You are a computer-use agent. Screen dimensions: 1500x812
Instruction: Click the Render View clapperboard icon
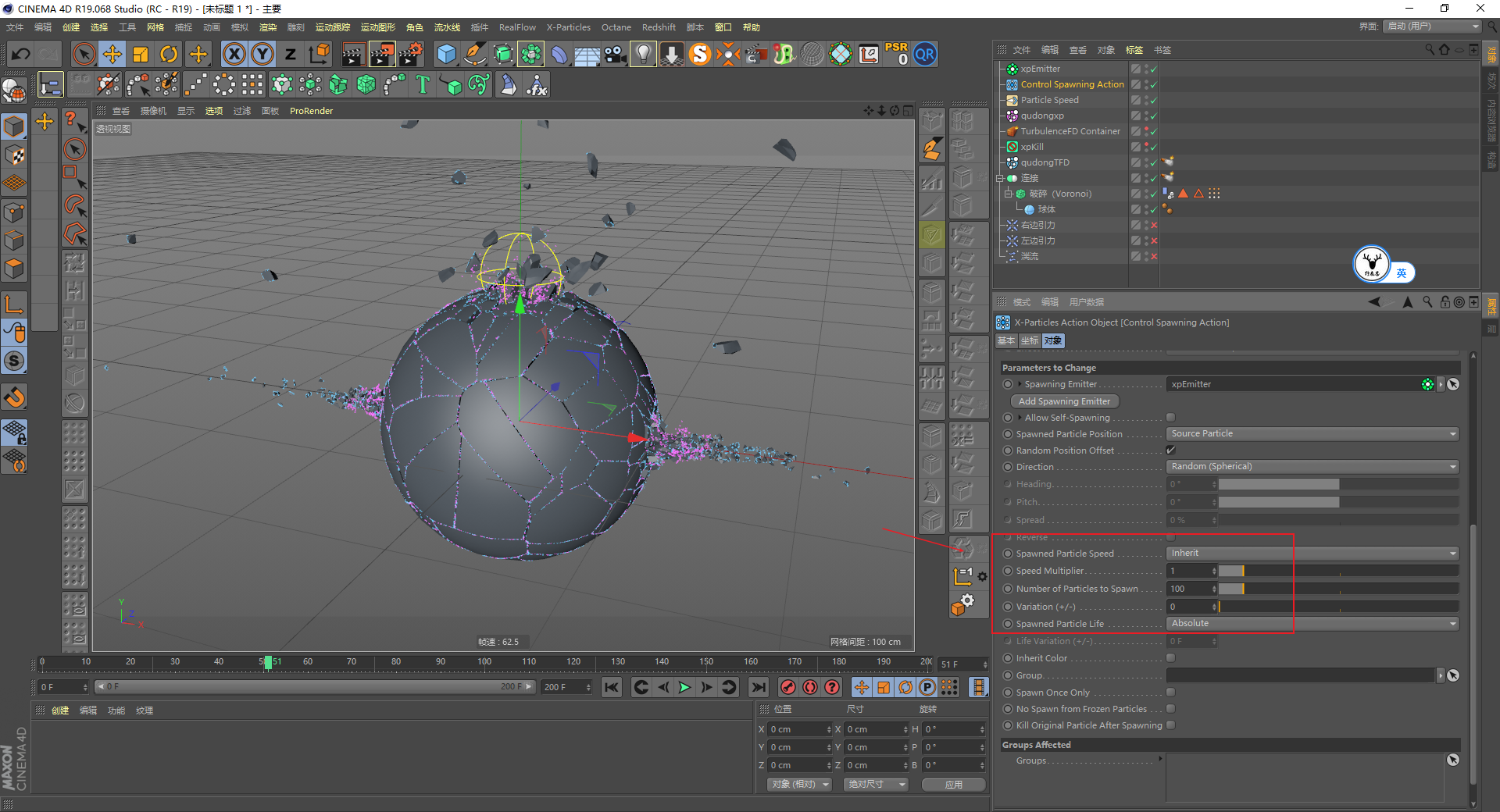(x=353, y=54)
